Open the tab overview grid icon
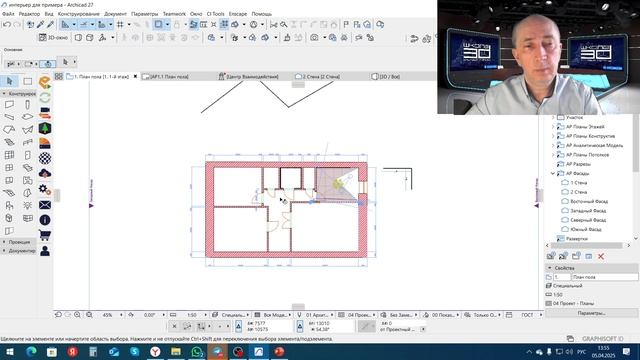Image resolution: width=640 pixels, height=360 pixels. coord(59,76)
